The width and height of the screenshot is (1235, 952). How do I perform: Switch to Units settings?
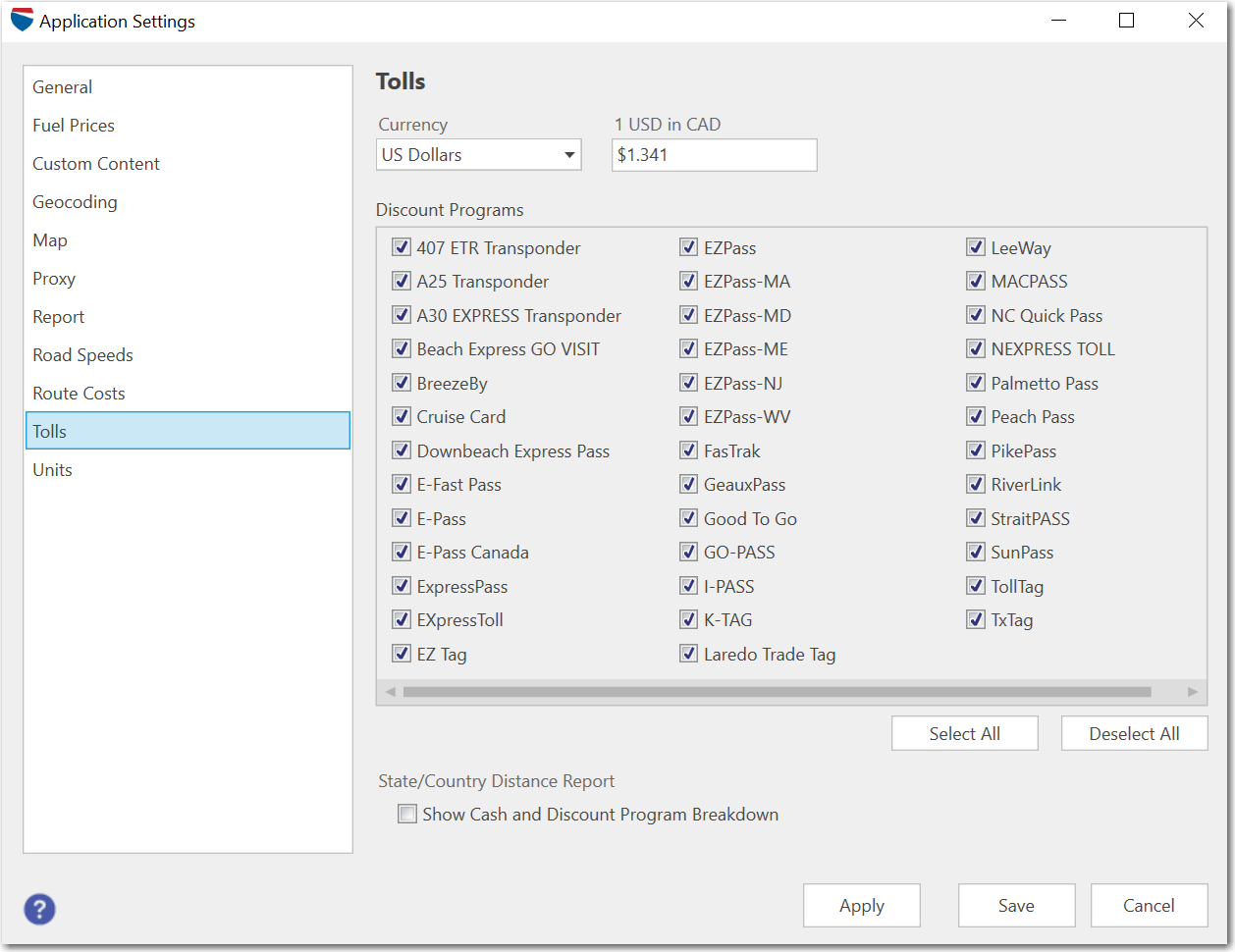click(188, 470)
